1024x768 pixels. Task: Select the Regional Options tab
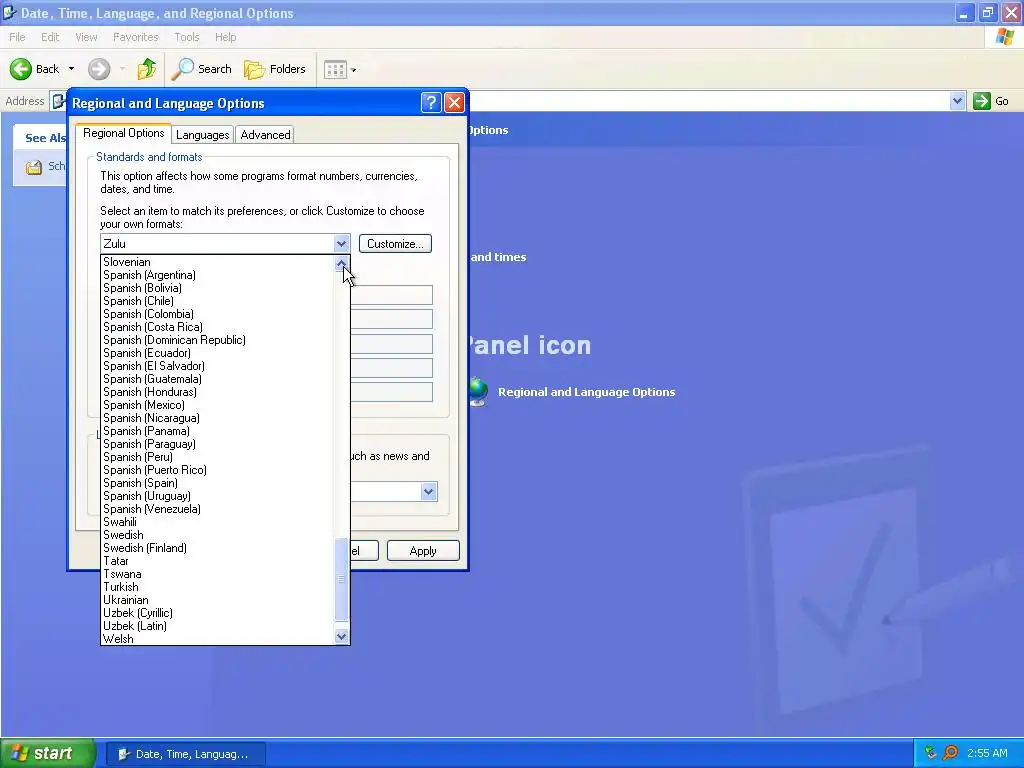point(123,133)
